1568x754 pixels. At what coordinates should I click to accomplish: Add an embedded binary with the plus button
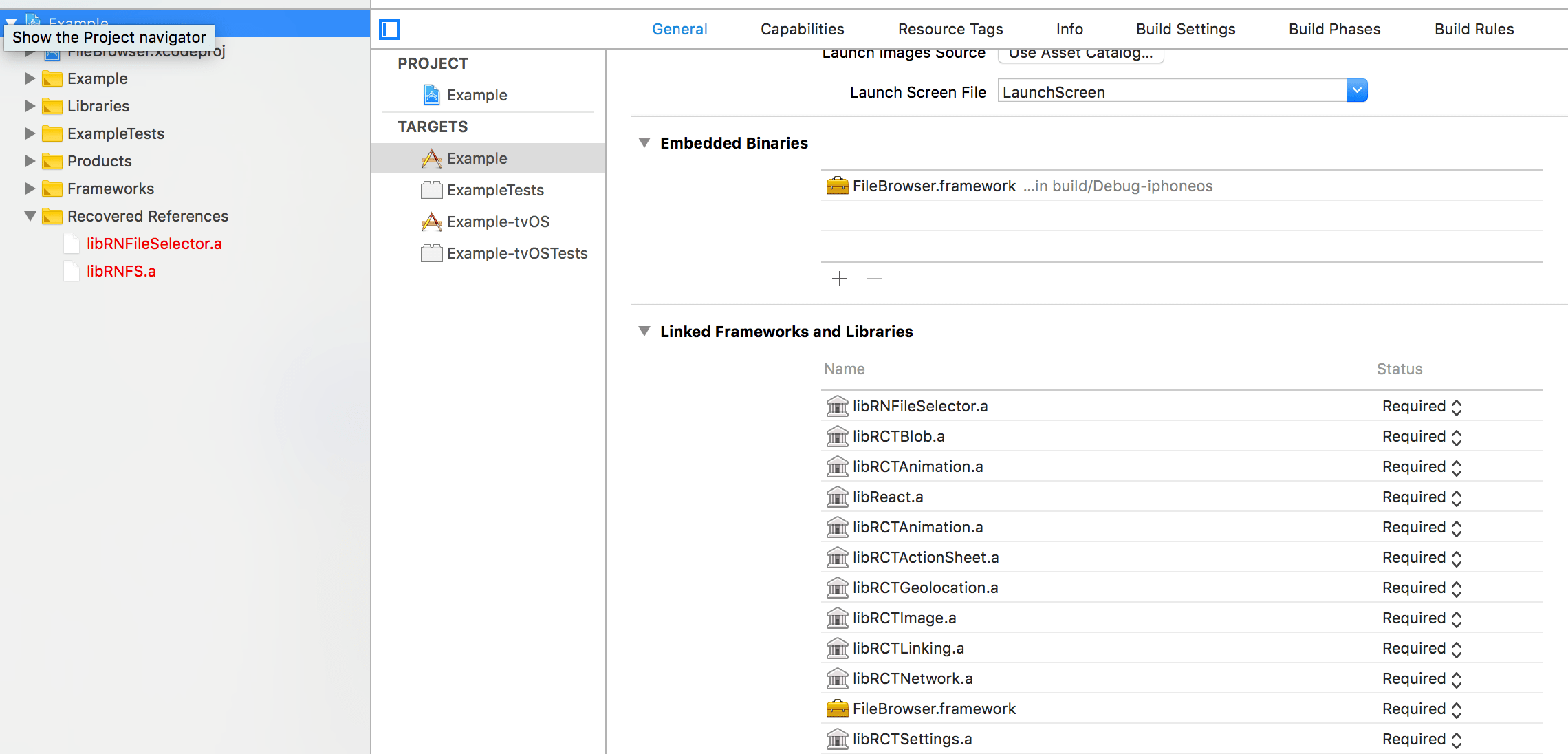[x=839, y=279]
